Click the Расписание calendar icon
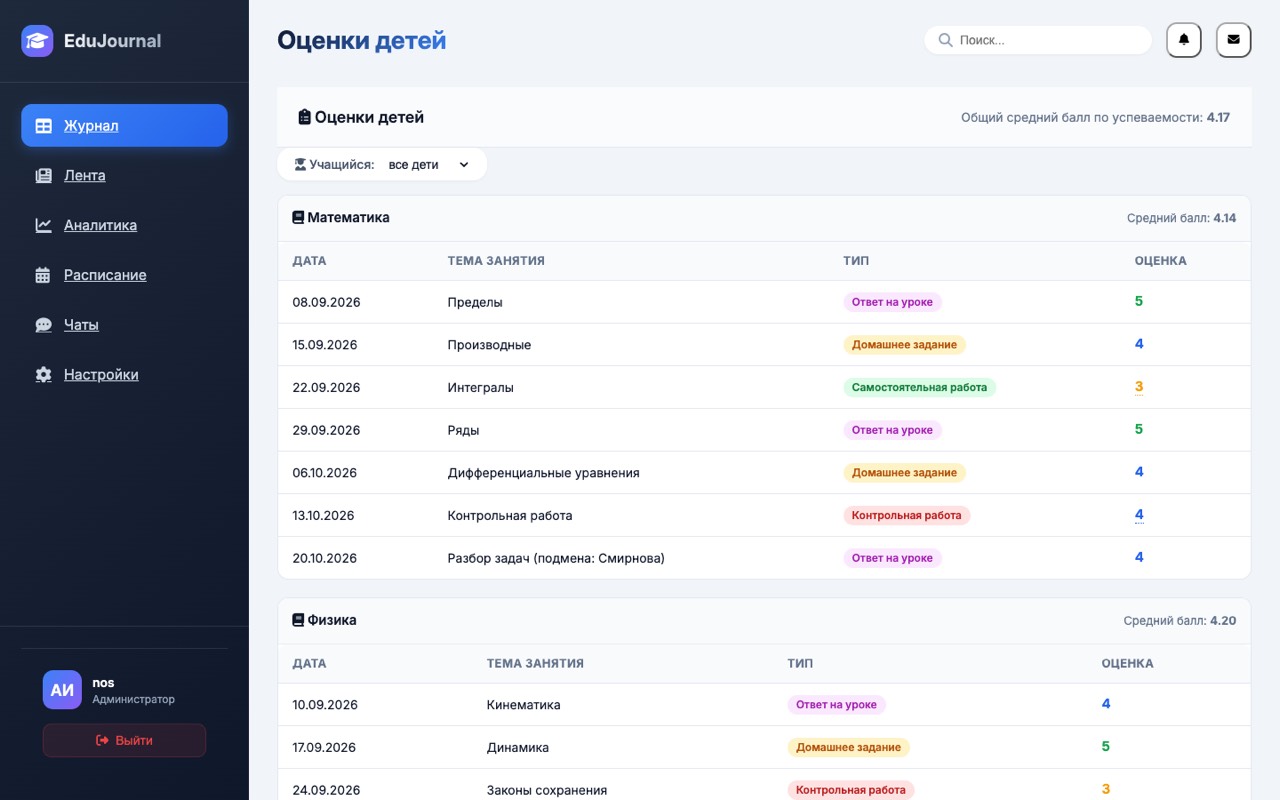Screen dimensions: 1280x800 point(43,275)
